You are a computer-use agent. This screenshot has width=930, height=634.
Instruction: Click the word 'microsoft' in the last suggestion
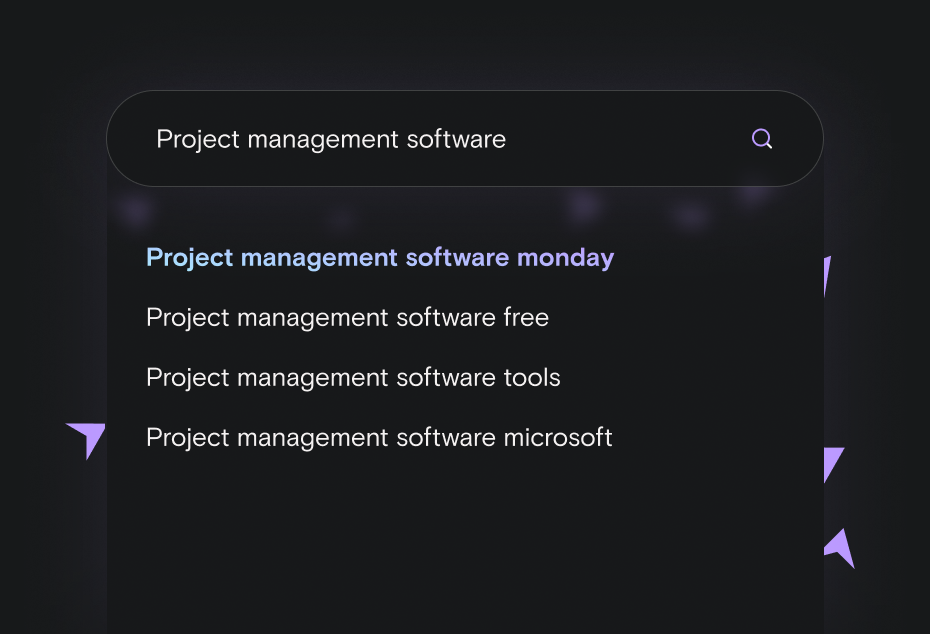pos(558,437)
